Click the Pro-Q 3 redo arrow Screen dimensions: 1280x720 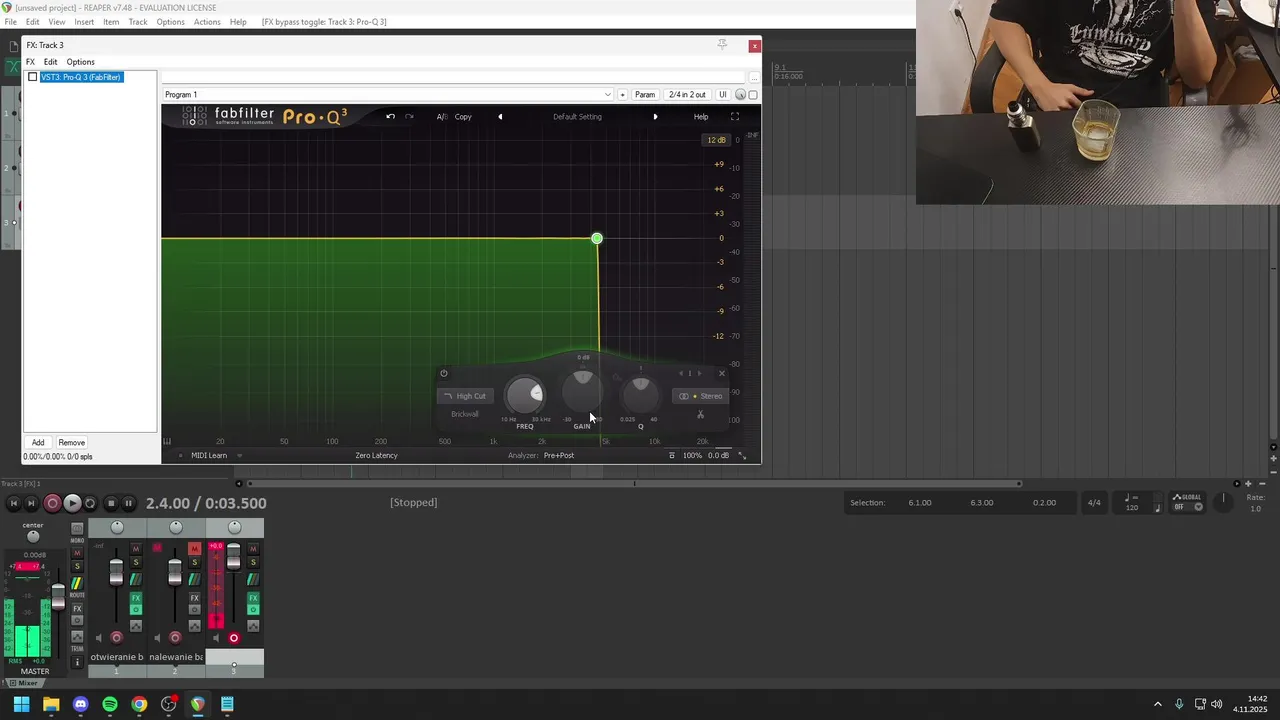(x=409, y=116)
